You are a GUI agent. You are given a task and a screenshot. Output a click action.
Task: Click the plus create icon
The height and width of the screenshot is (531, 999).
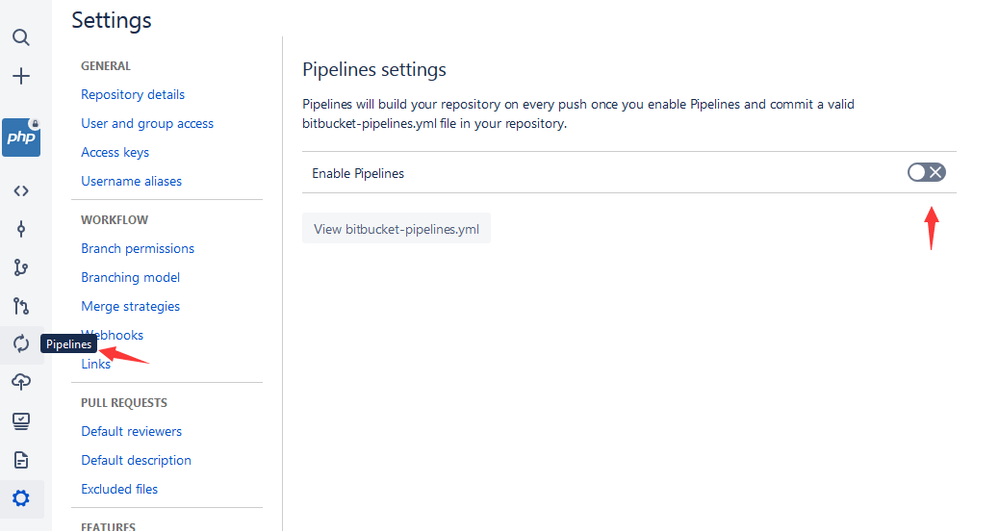[x=21, y=76]
